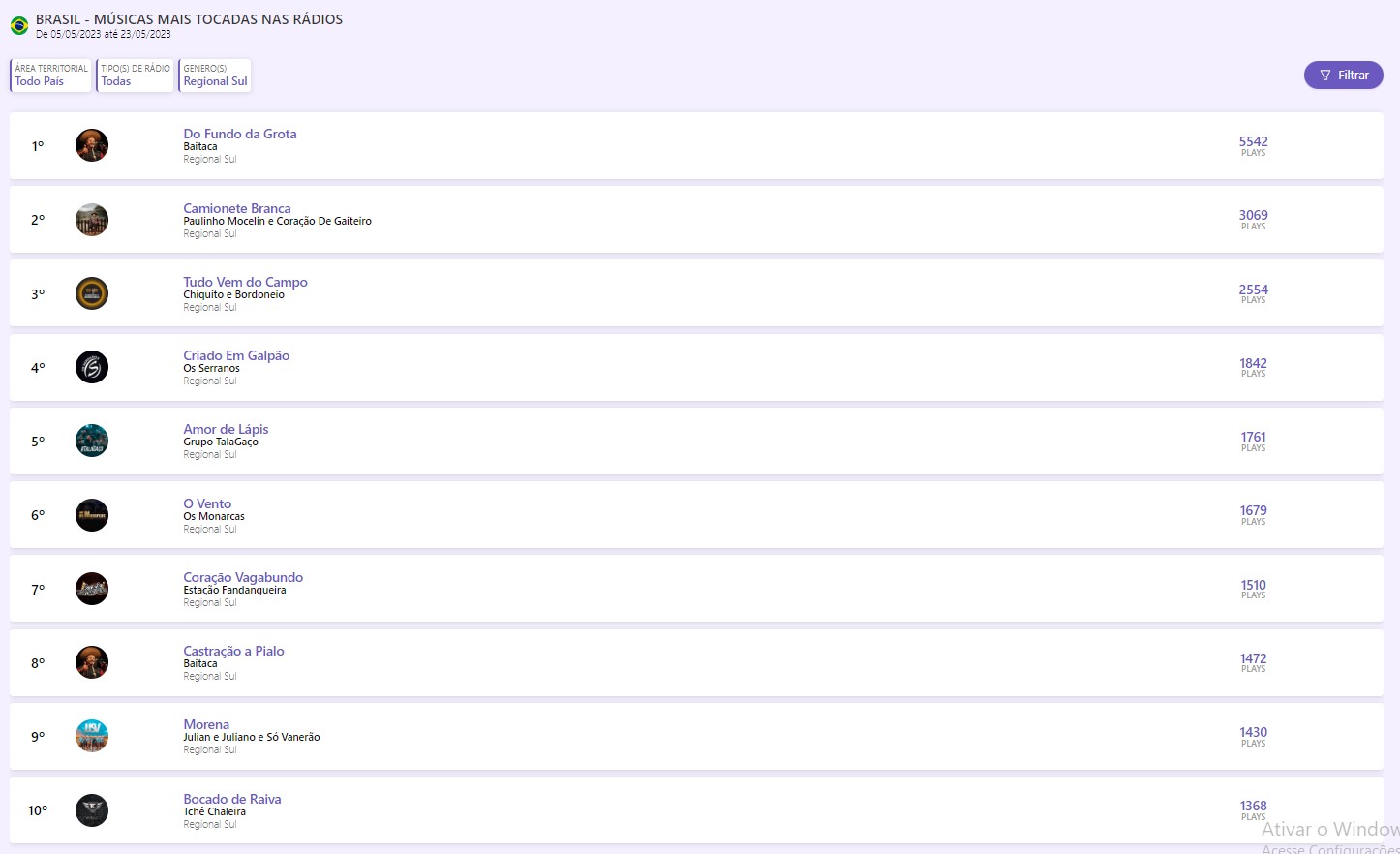This screenshot has height=854, width=1400.
Task: Click the date range De 05/05/2023 até 23/05/2023
Action: (104, 34)
